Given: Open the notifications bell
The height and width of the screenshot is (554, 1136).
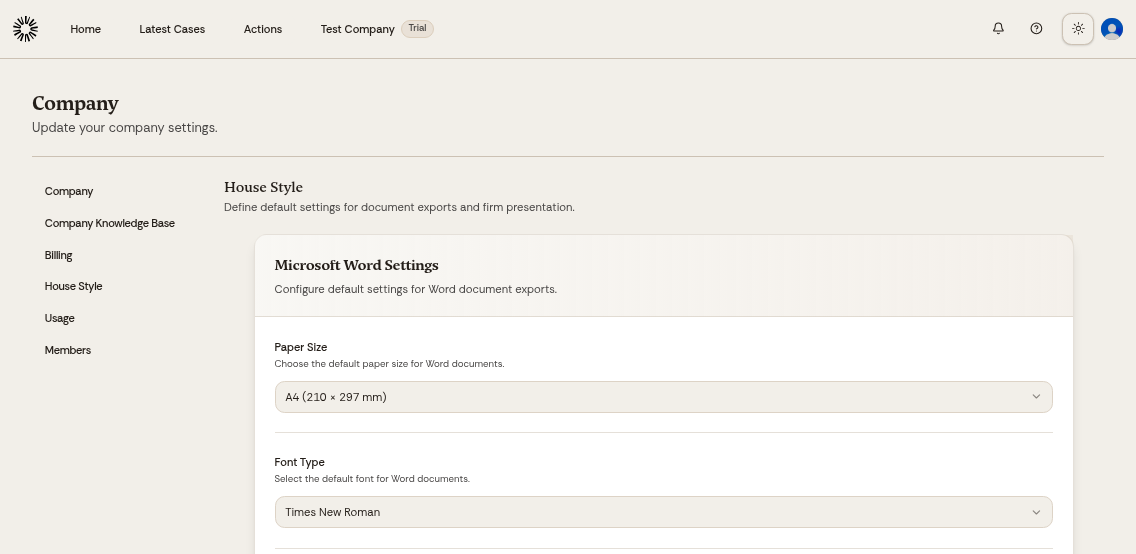Looking at the screenshot, I should point(998,28).
